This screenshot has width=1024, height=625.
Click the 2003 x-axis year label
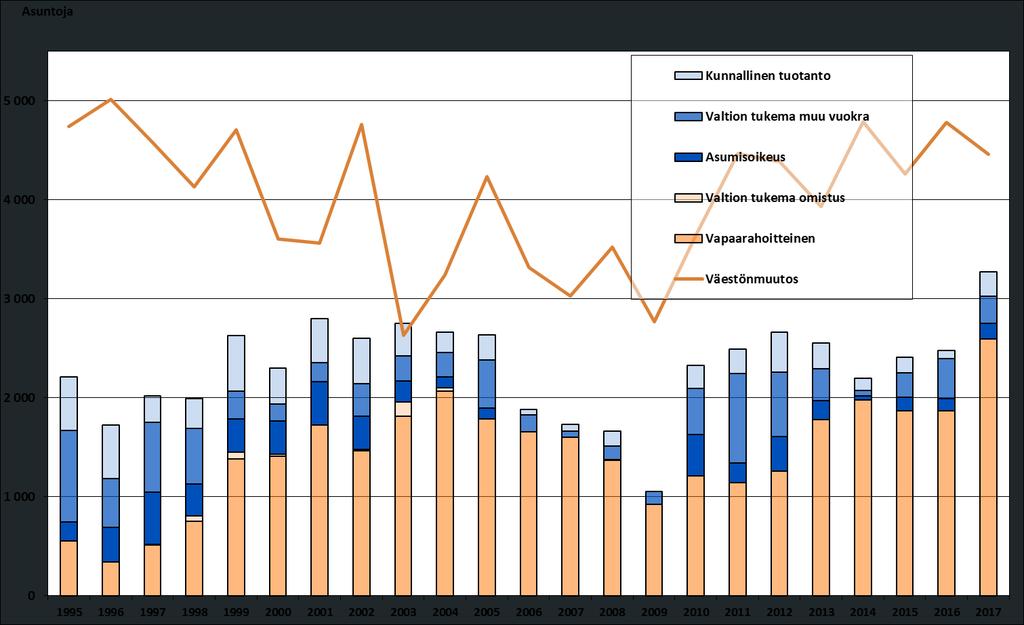click(403, 613)
